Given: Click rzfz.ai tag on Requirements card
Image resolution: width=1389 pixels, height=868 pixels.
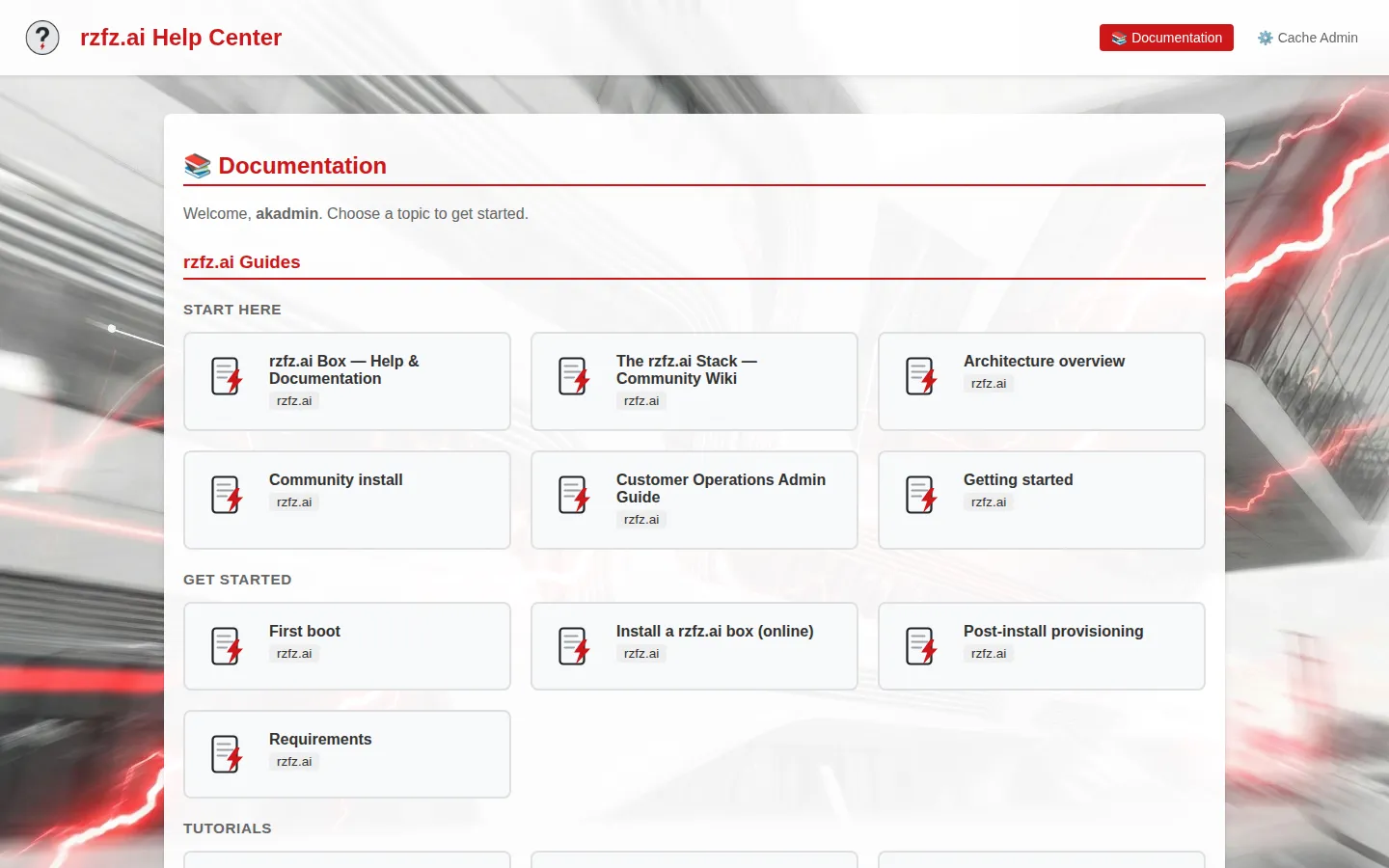Looking at the screenshot, I should [x=294, y=762].
